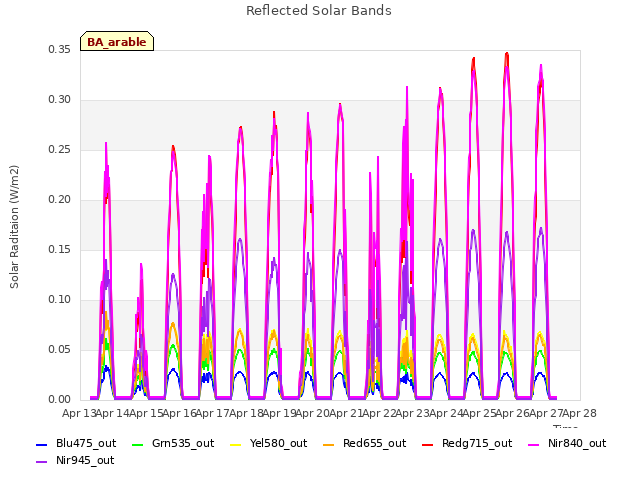Click the orange Red655_out legend color marker

[329, 444]
